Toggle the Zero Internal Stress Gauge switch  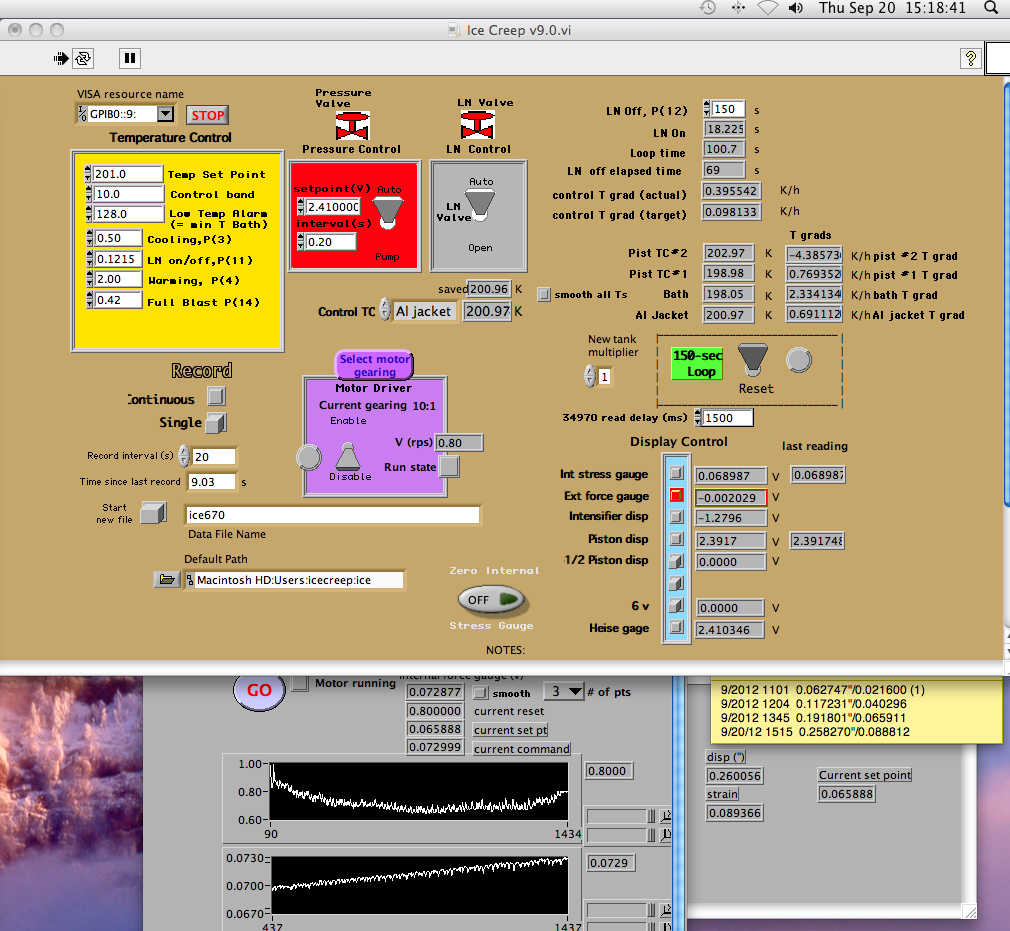coord(491,599)
